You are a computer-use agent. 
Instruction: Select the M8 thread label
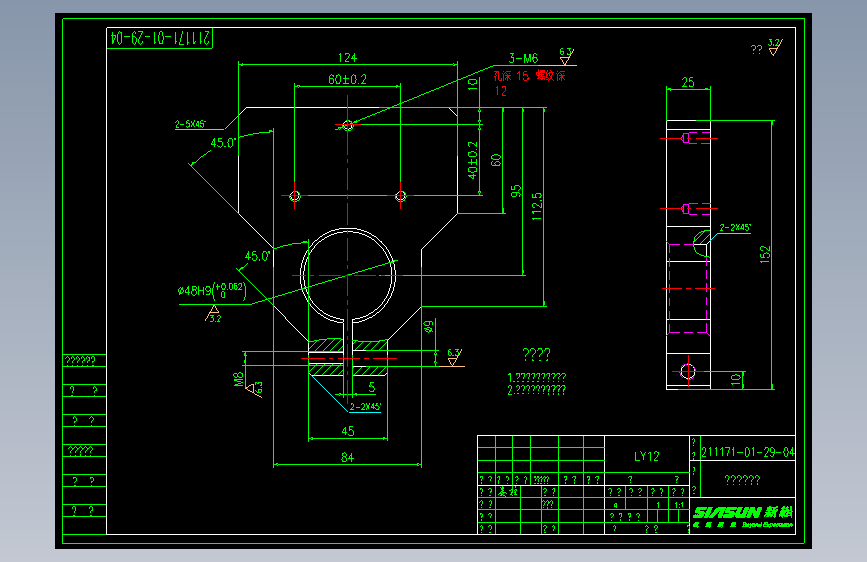[238, 379]
